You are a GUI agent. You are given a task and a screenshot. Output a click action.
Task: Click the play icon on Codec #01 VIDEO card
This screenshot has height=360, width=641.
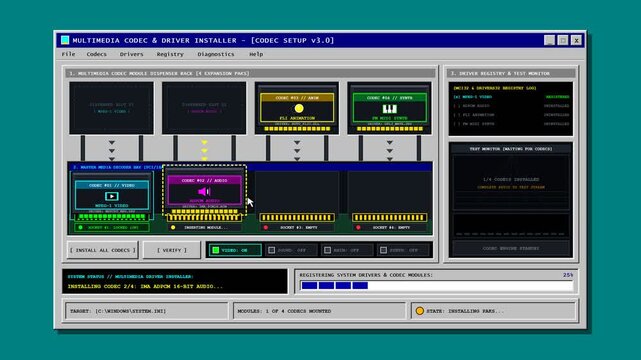[x=112, y=196]
